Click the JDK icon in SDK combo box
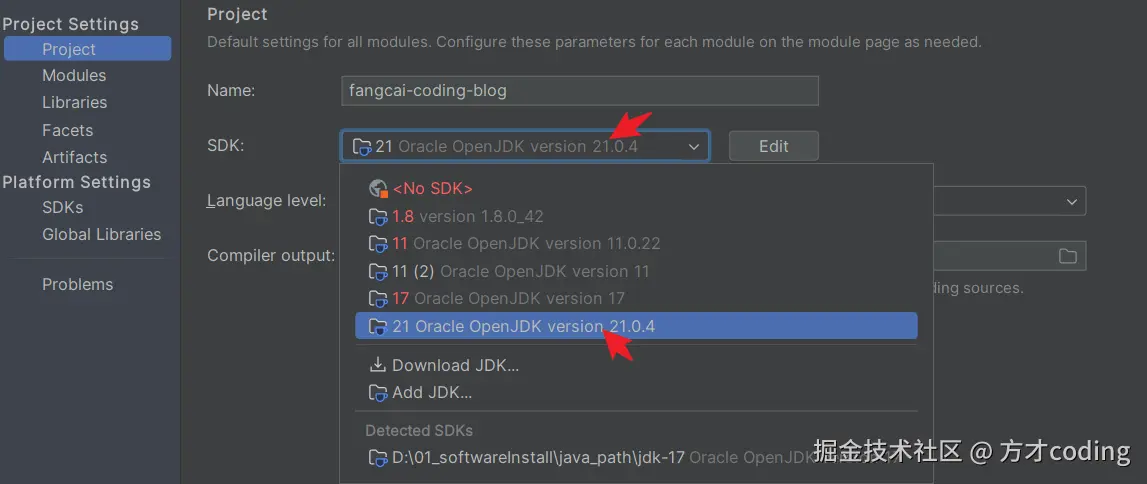This screenshot has width=1147, height=484. [x=361, y=147]
